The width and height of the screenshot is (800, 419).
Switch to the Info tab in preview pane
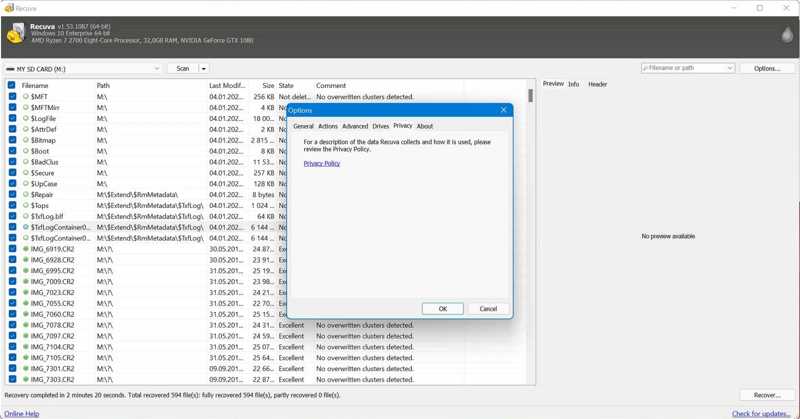tap(573, 84)
